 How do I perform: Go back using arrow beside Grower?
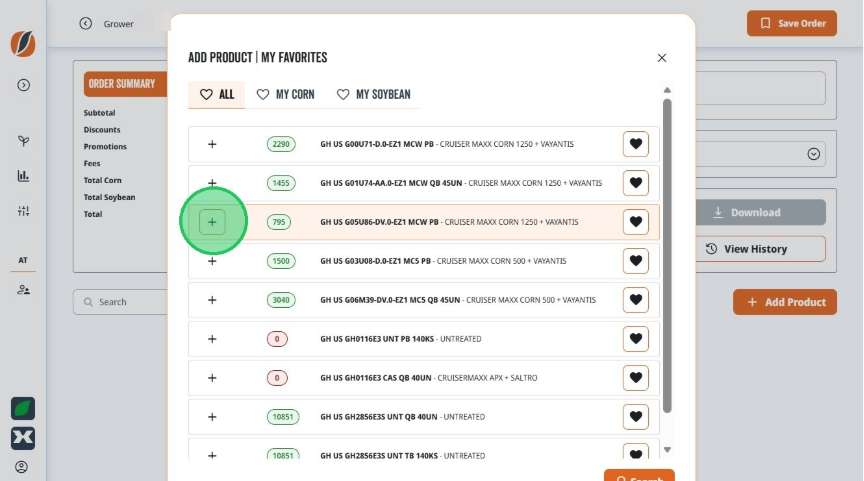click(x=85, y=24)
